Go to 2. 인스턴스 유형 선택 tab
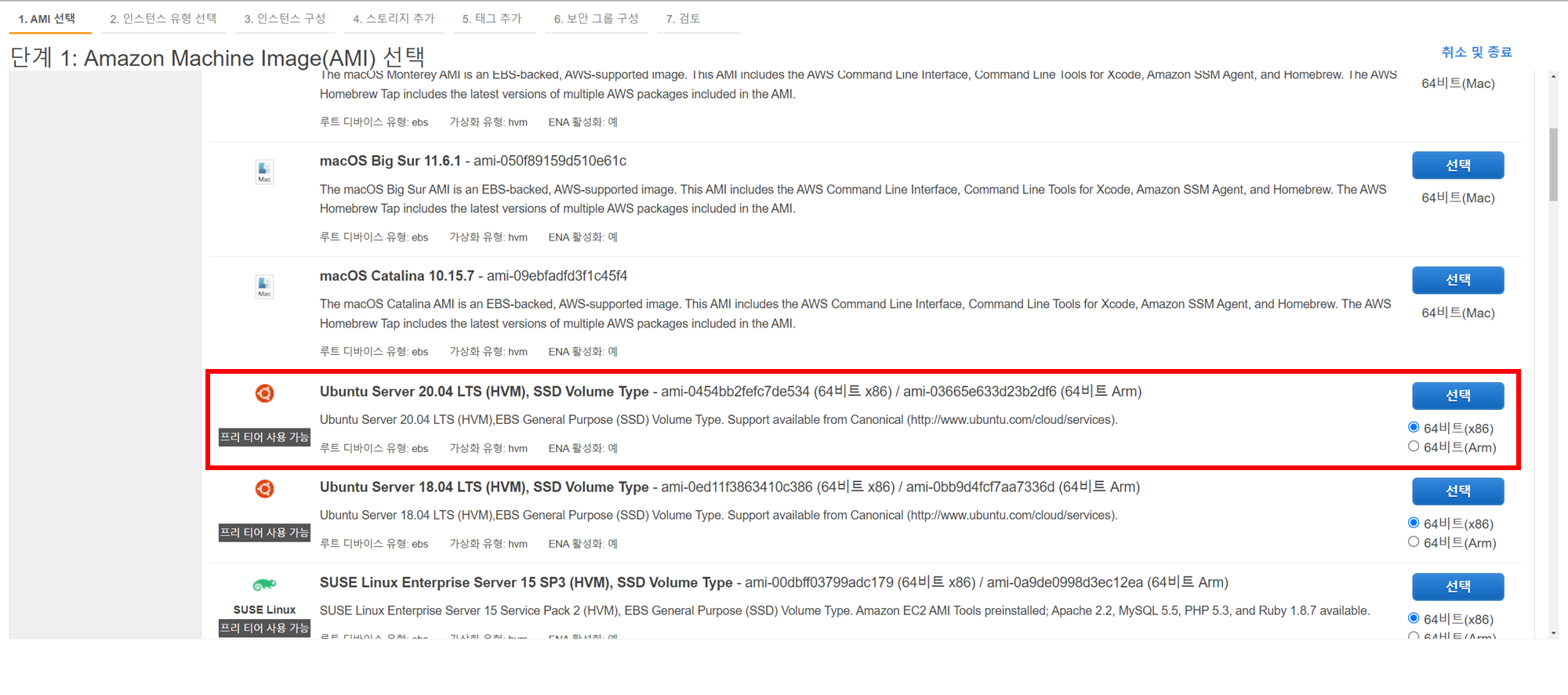Image resolution: width=1568 pixels, height=695 pixels. click(x=163, y=19)
